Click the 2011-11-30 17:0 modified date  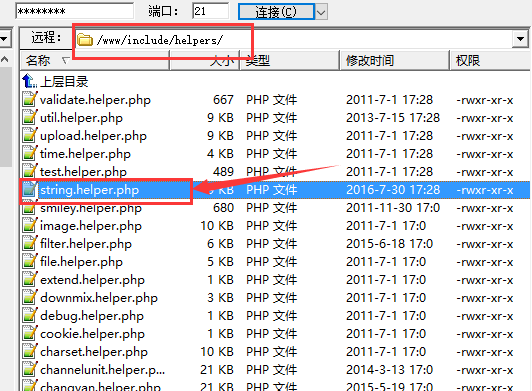(393, 208)
